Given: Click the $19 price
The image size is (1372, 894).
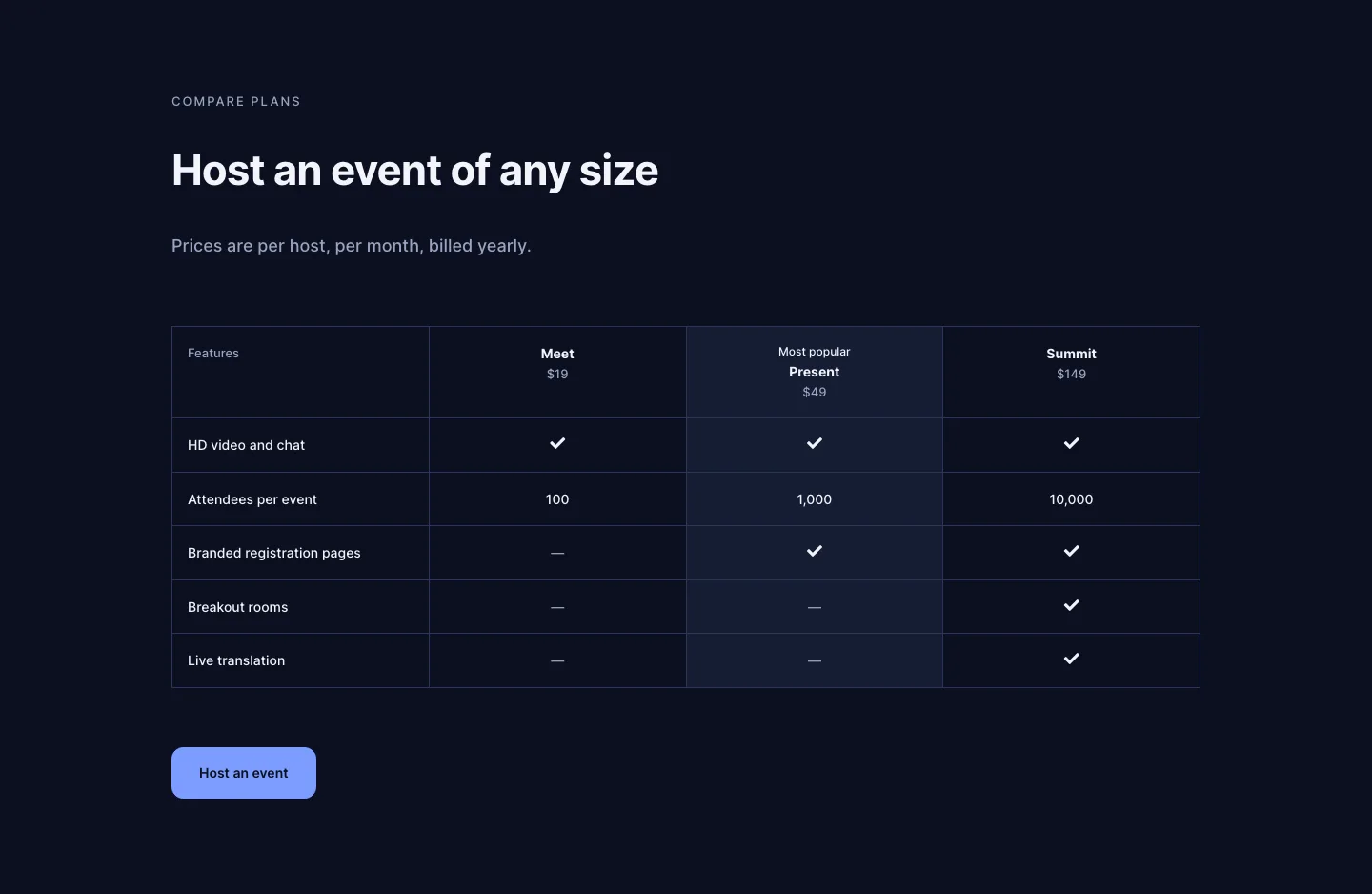Looking at the screenshot, I should 557,374.
